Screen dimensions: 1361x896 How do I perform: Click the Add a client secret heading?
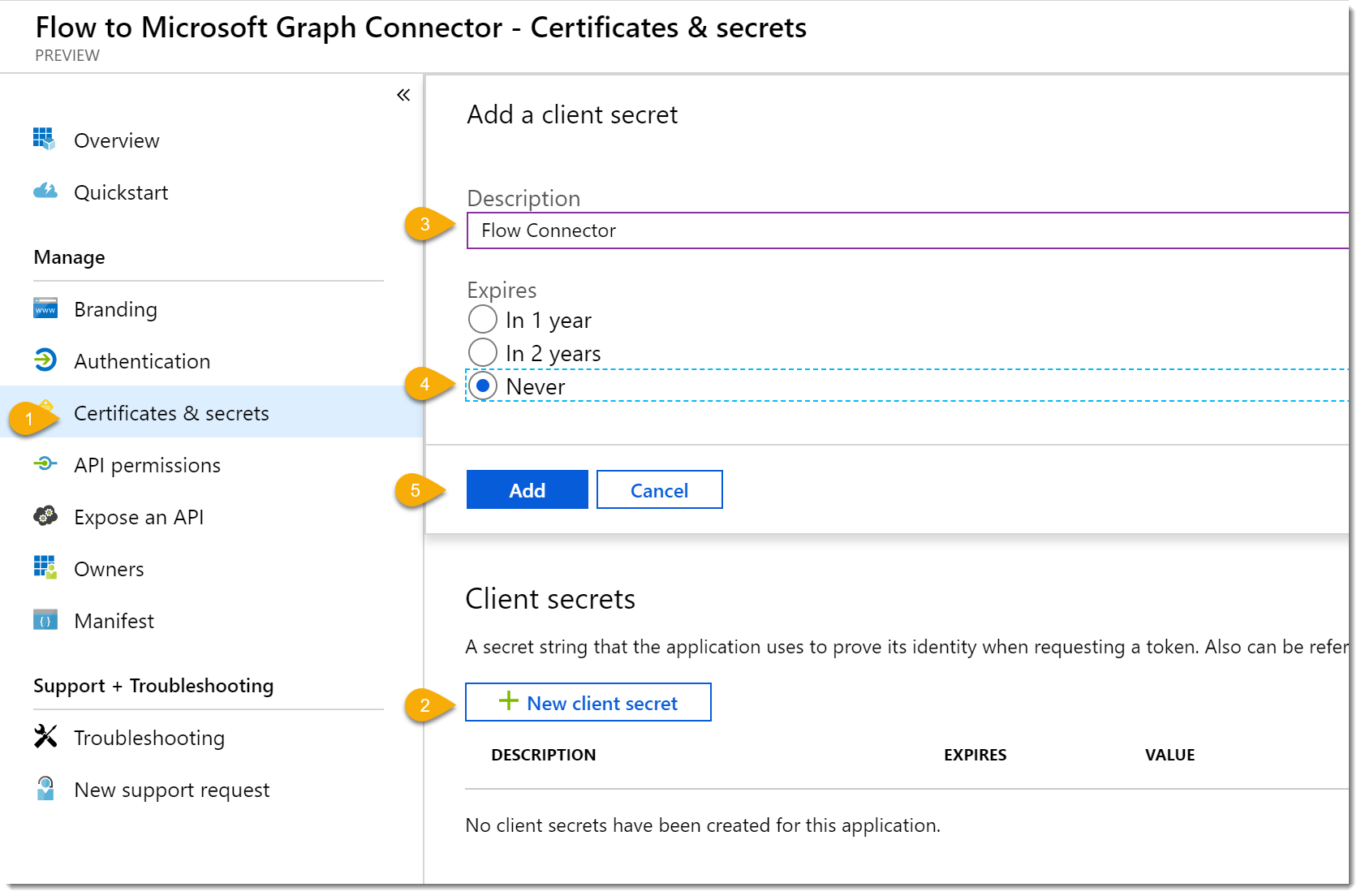click(x=571, y=114)
